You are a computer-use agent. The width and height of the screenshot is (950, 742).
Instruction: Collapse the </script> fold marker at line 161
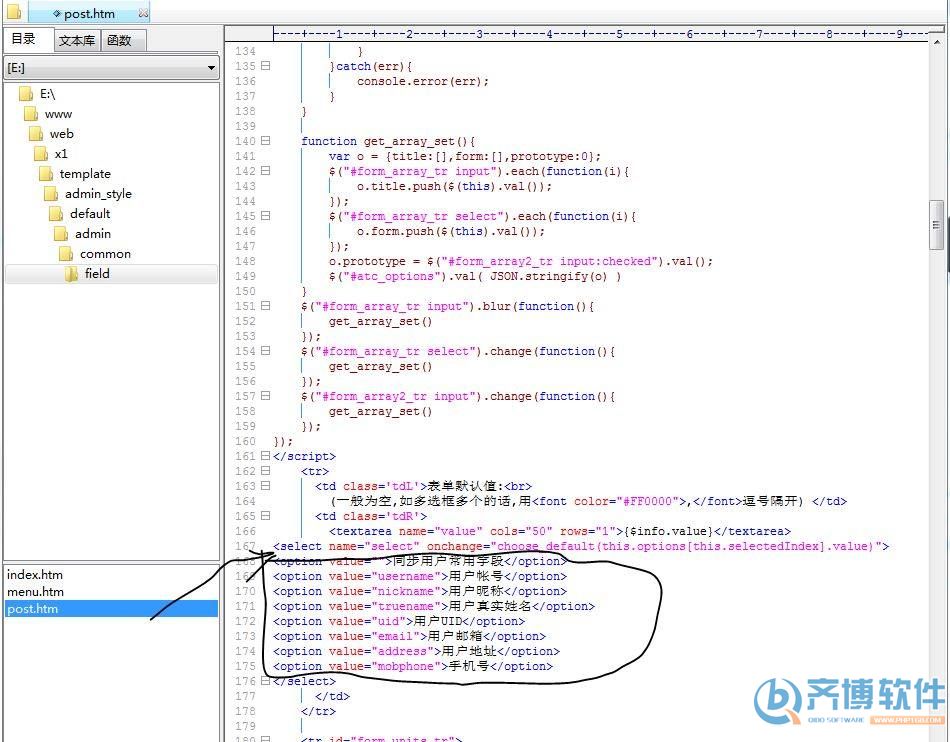pyautogui.click(x=265, y=455)
